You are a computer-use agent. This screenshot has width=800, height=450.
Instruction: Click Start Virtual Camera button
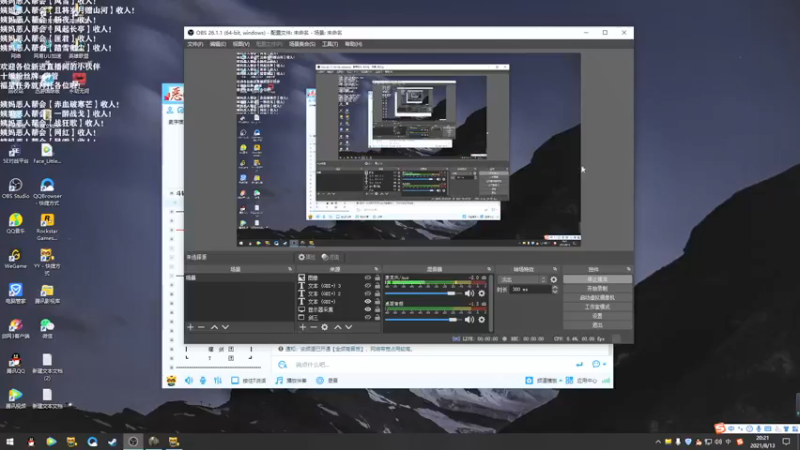pos(597,297)
